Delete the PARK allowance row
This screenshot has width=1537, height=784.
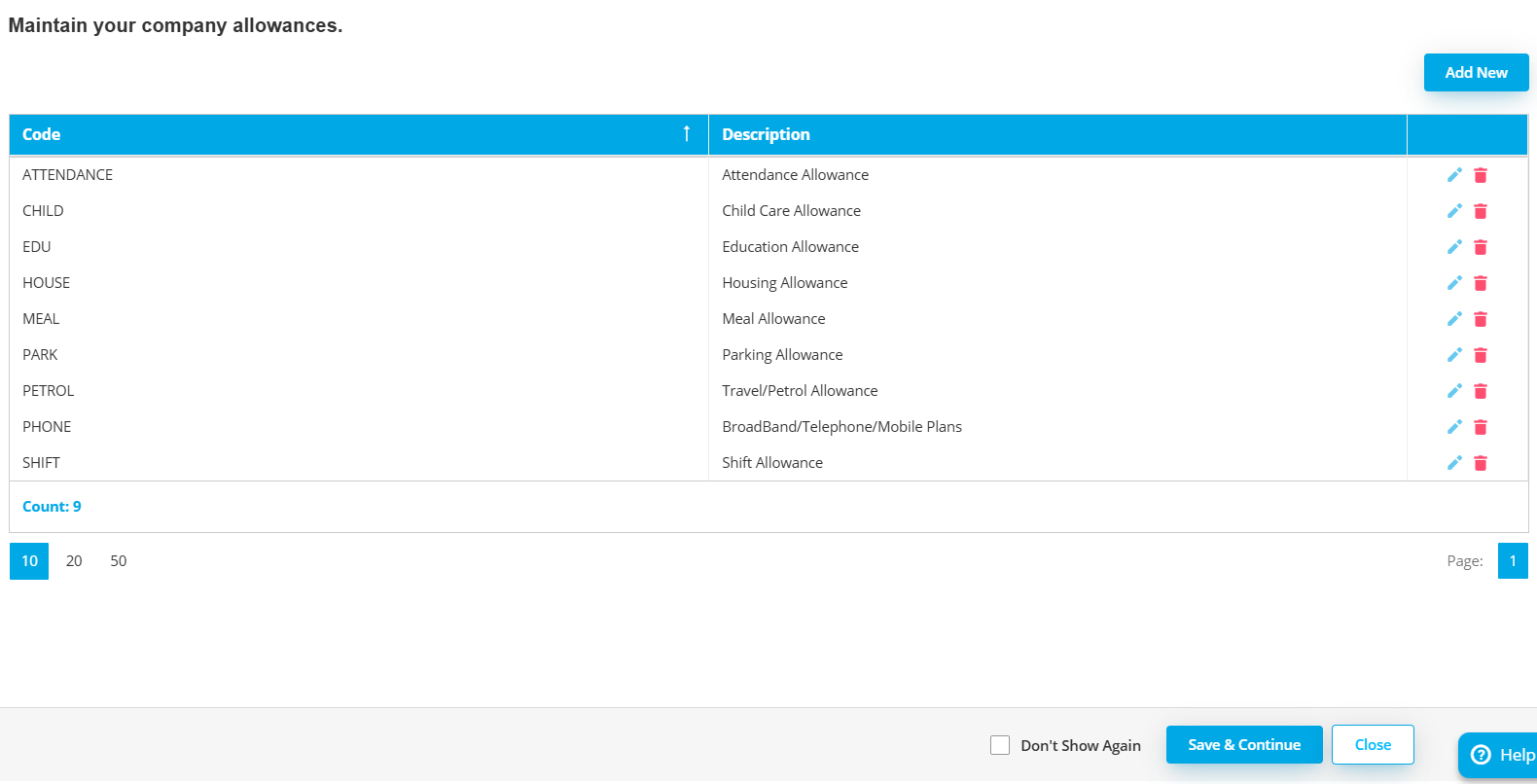tap(1481, 355)
